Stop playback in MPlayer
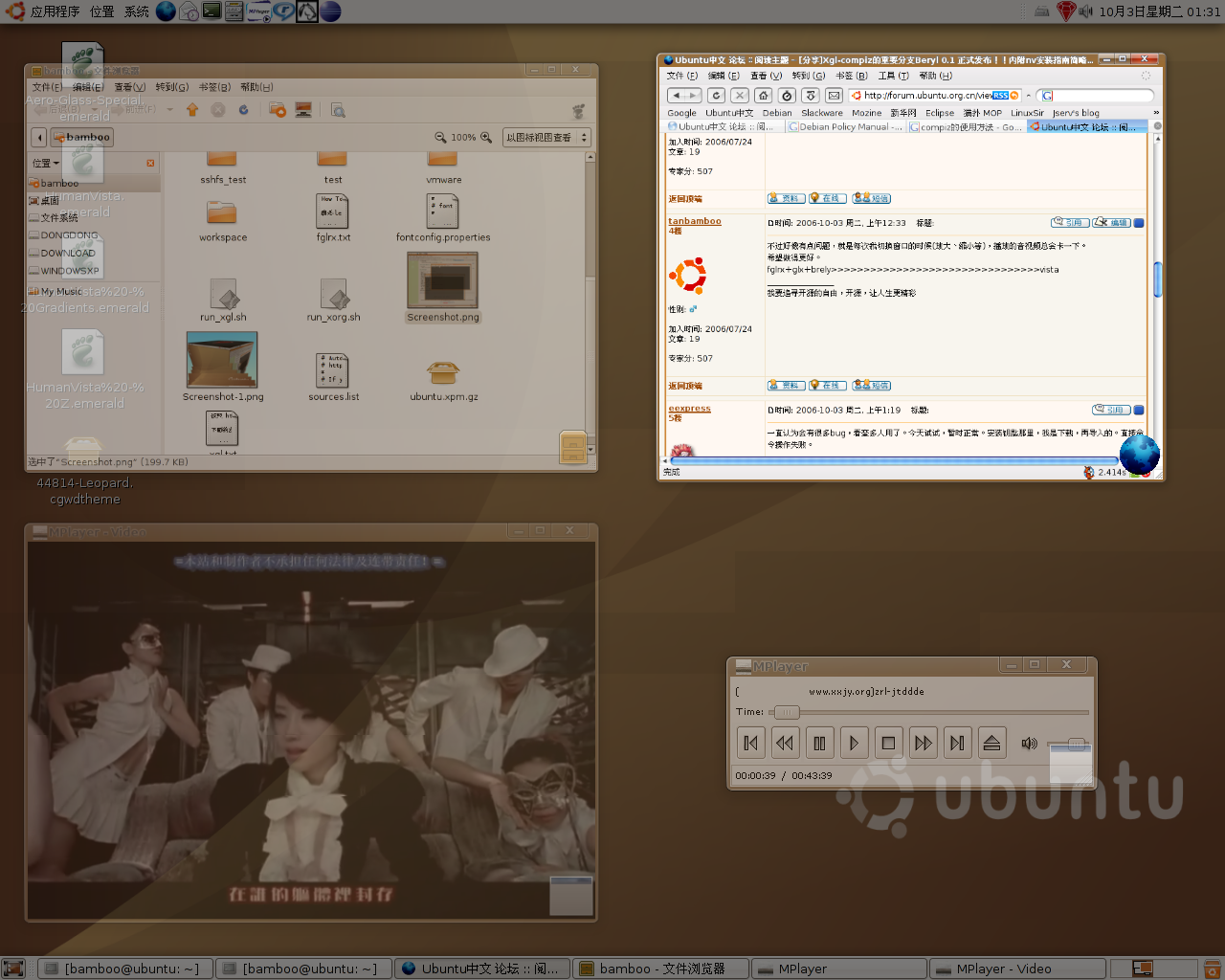The width and height of the screenshot is (1225, 980). (x=888, y=743)
